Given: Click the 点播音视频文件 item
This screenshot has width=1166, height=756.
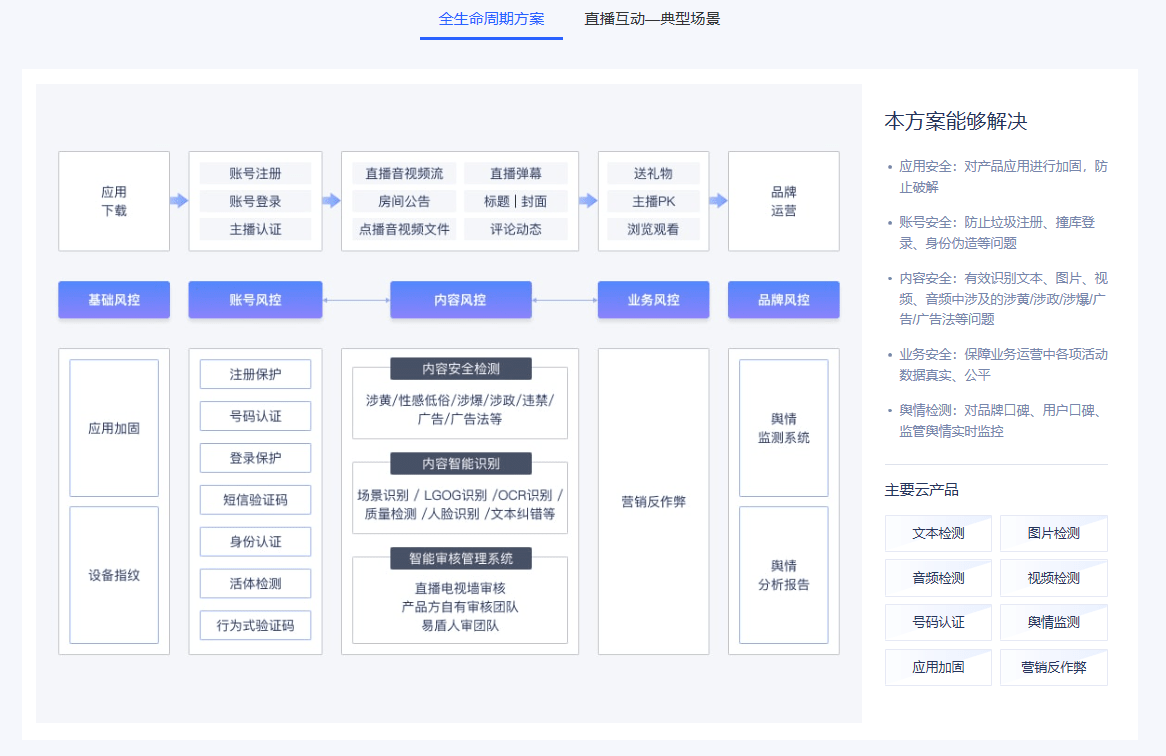Looking at the screenshot, I should [404, 229].
